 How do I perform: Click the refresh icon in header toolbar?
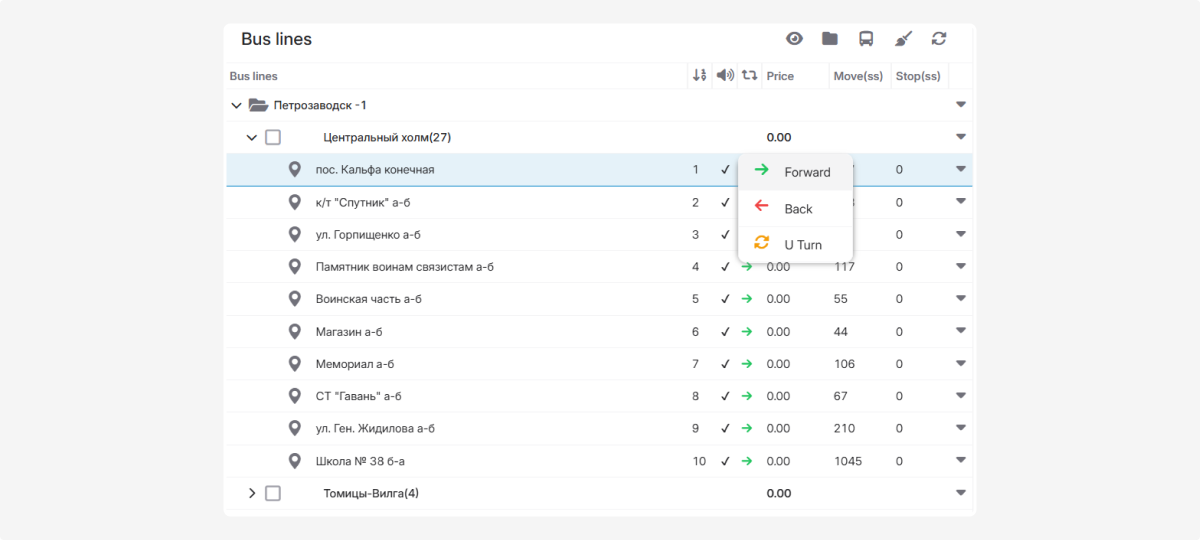coord(938,39)
